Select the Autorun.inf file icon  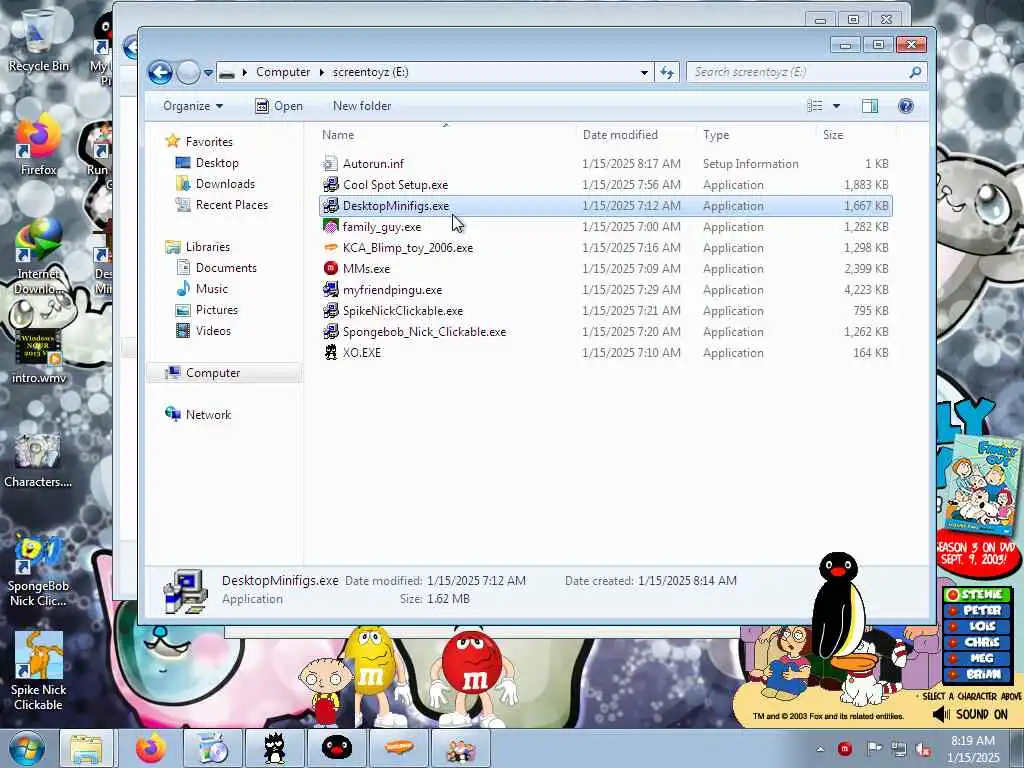point(330,163)
